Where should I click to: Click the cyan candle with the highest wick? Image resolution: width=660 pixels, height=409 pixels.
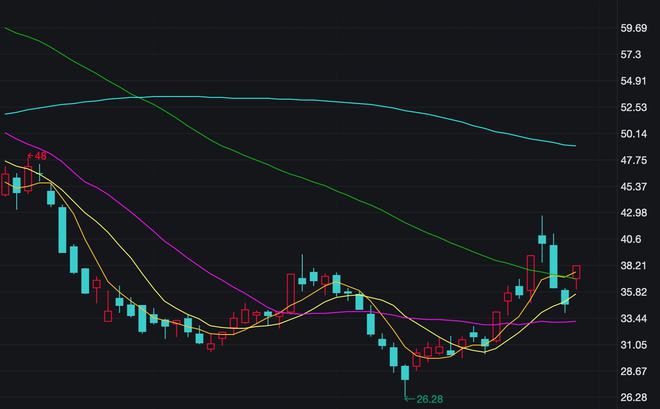[x=542, y=239]
